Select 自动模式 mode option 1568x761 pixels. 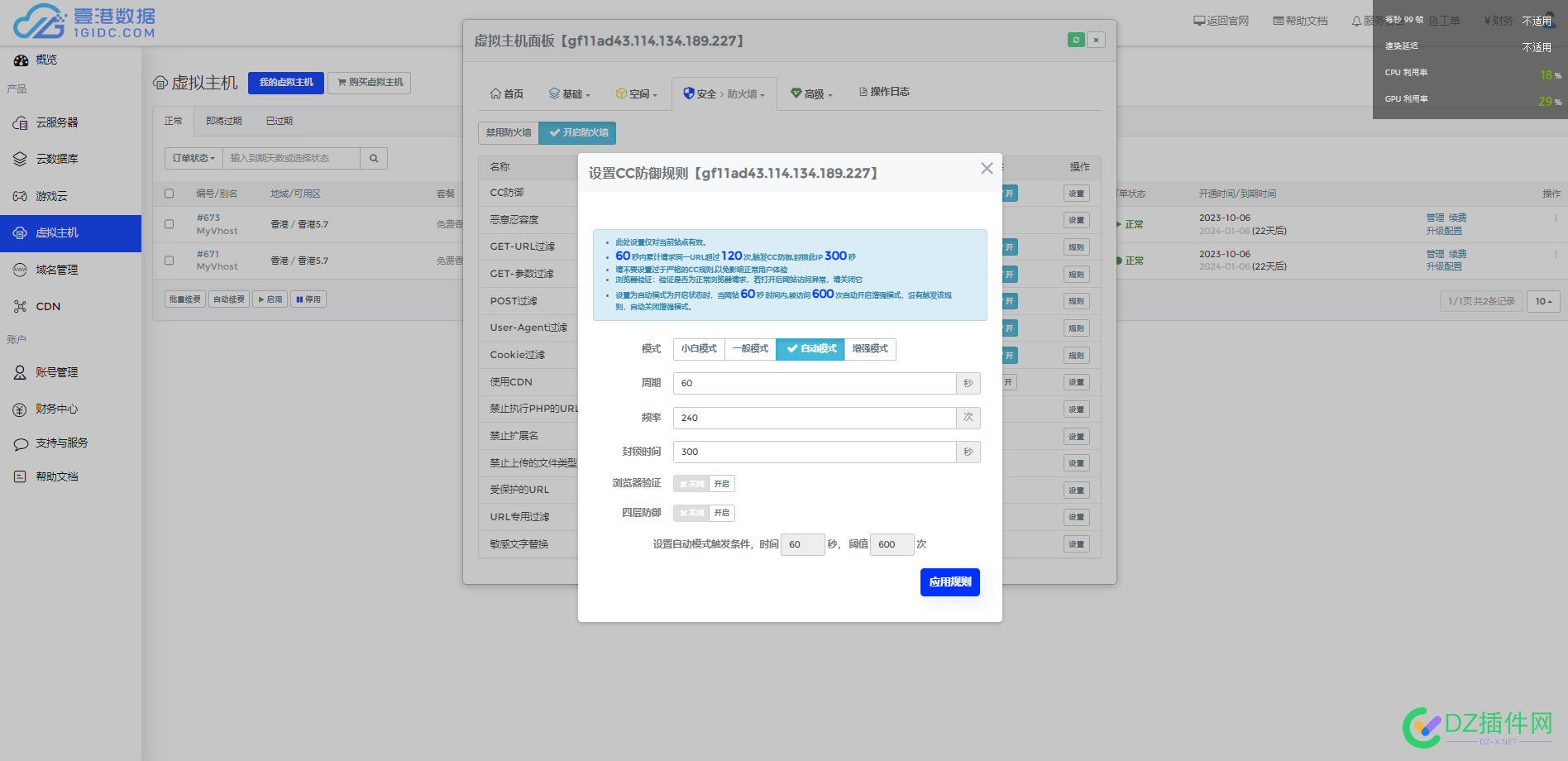point(810,349)
